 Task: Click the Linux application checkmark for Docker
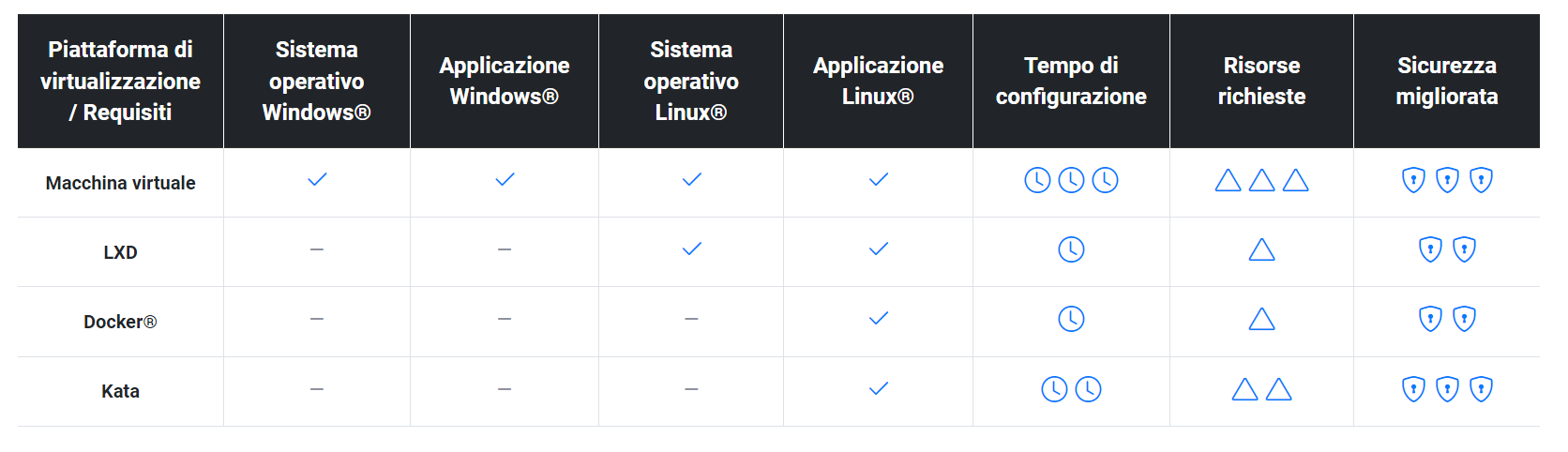coord(878,319)
